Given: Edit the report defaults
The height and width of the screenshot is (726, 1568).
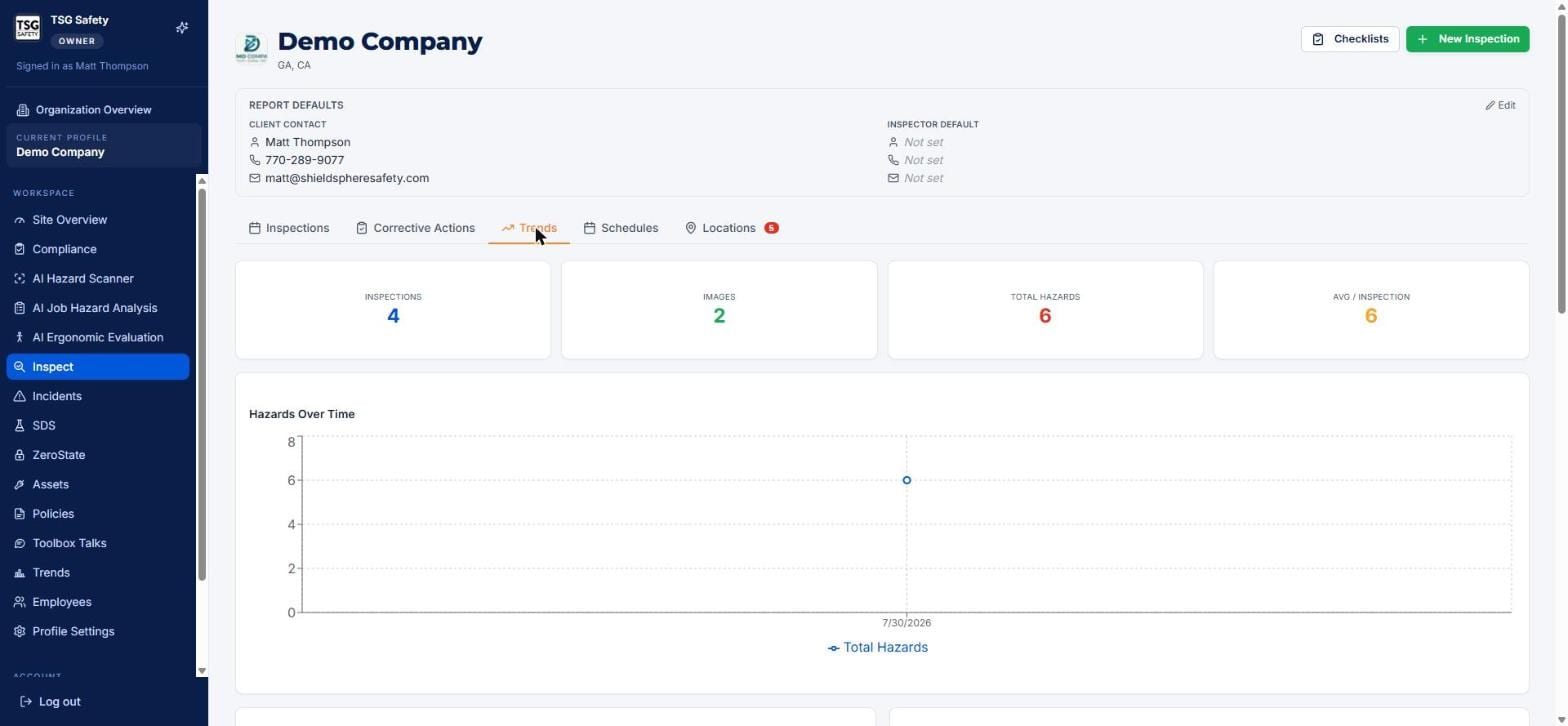Looking at the screenshot, I should coord(1500,105).
